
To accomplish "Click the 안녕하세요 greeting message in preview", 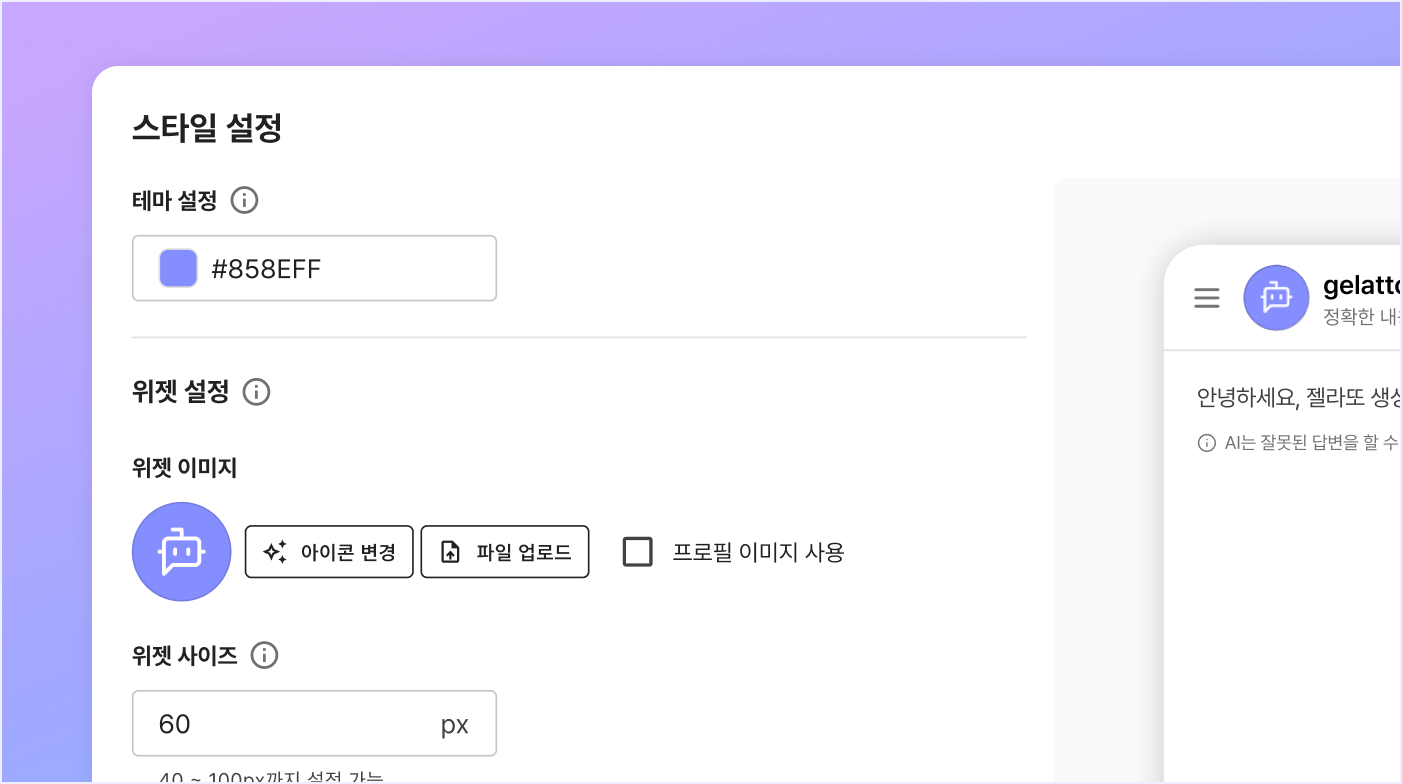I will [1297, 397].
